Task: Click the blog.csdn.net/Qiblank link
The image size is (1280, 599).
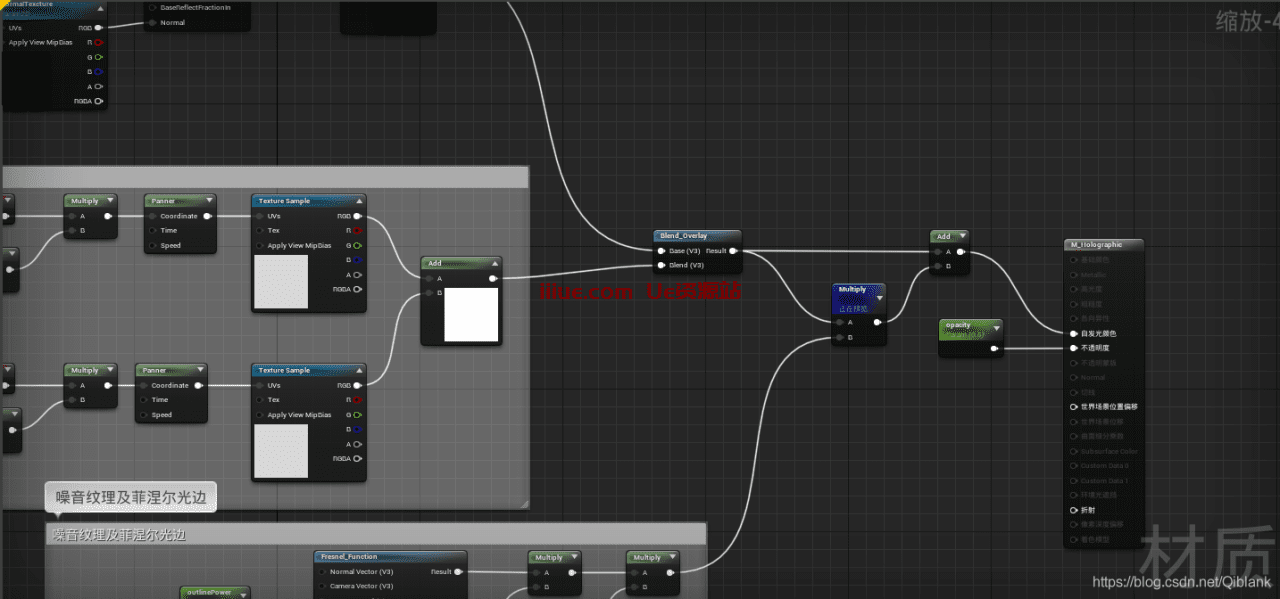Action: point(1181,583)
